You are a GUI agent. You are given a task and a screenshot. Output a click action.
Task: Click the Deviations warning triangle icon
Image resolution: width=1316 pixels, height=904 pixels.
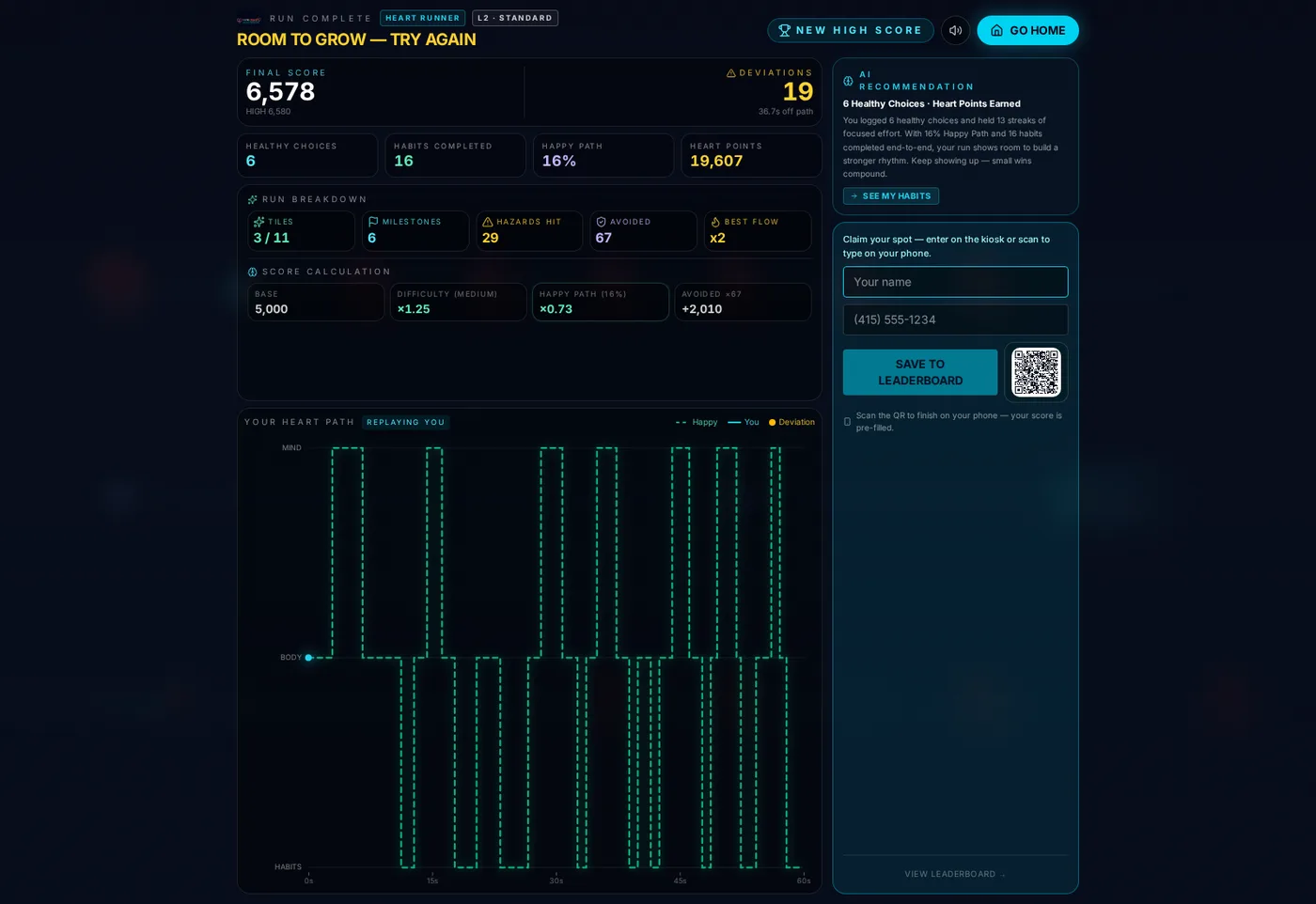point(731,72)
